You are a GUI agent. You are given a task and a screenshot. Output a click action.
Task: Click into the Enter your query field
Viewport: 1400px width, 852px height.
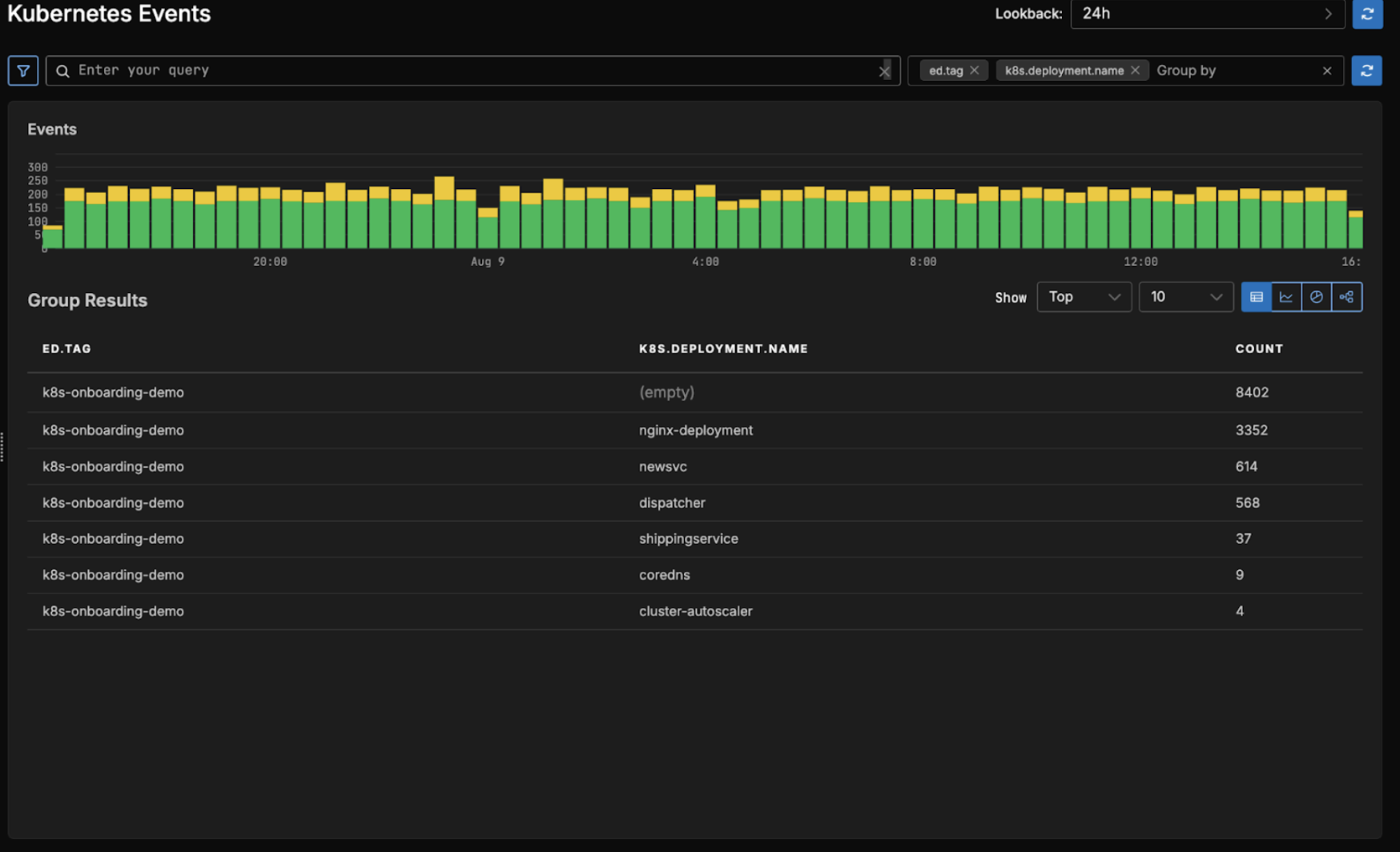pyautogui.click(x=465, y=70)
